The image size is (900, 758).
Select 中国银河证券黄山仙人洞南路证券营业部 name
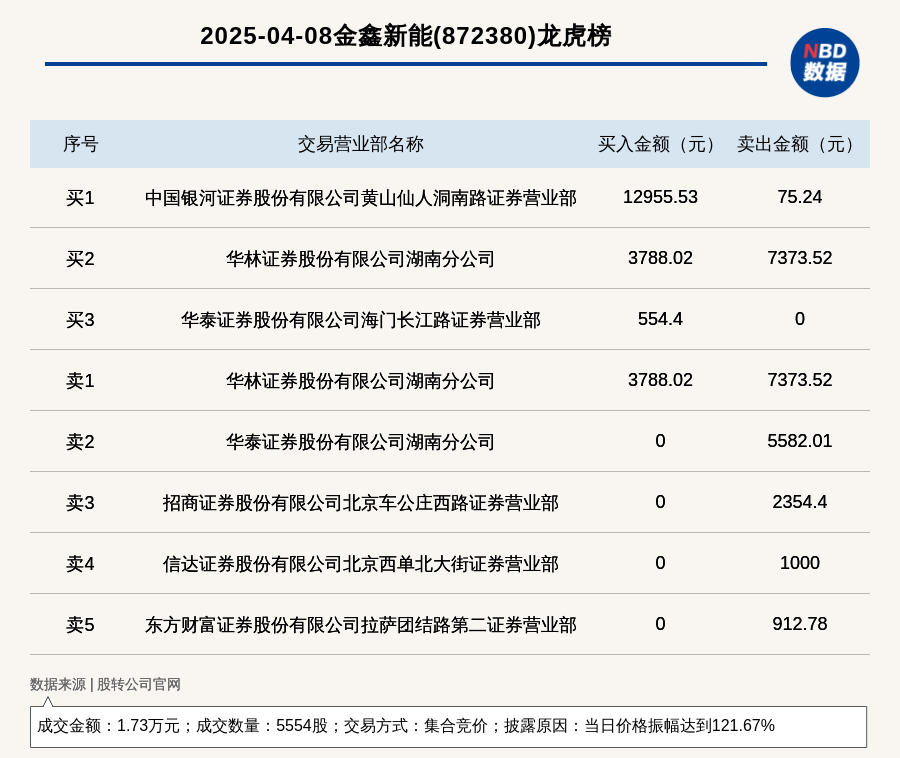point(360,198)
